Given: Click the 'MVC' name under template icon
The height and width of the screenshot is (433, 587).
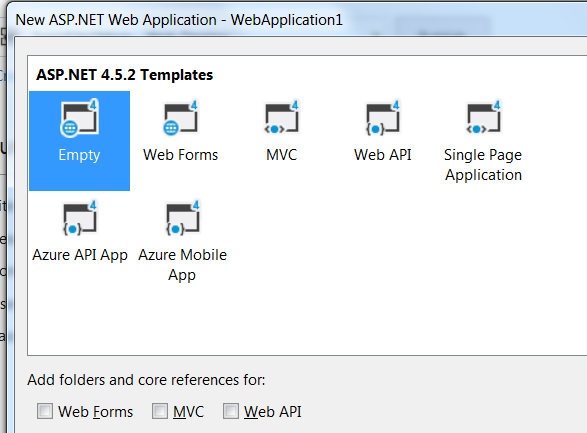Looking at the screenshot, I should tap(282, 155).
